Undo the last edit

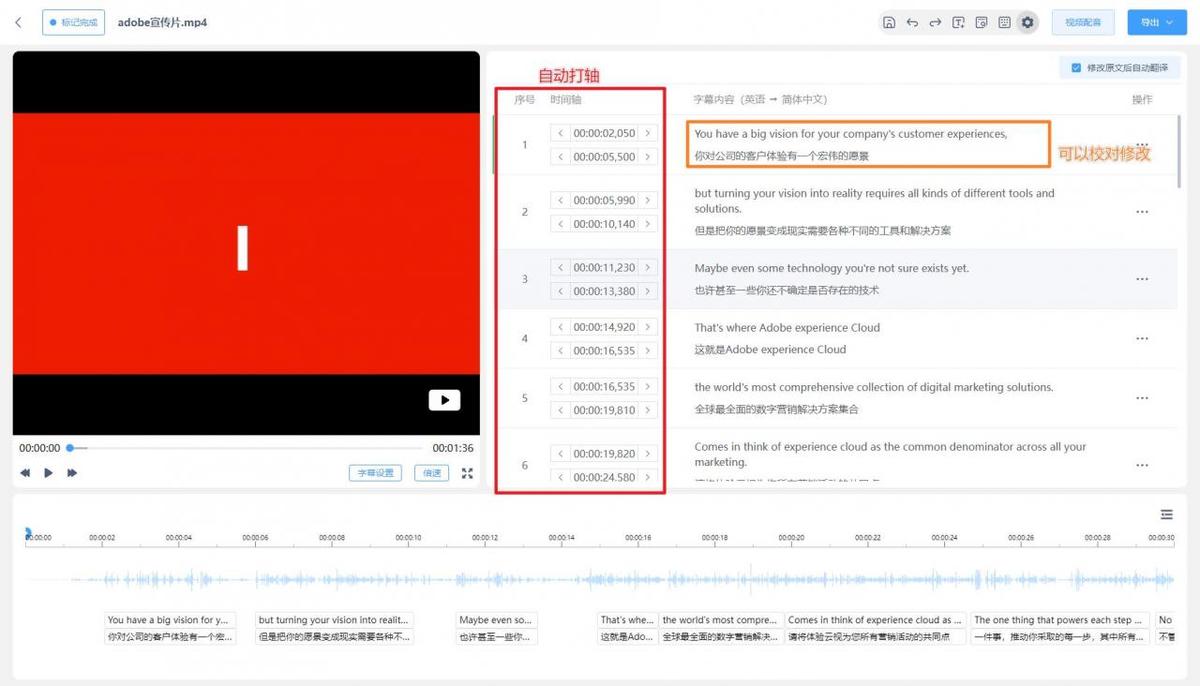coord(912,22)
